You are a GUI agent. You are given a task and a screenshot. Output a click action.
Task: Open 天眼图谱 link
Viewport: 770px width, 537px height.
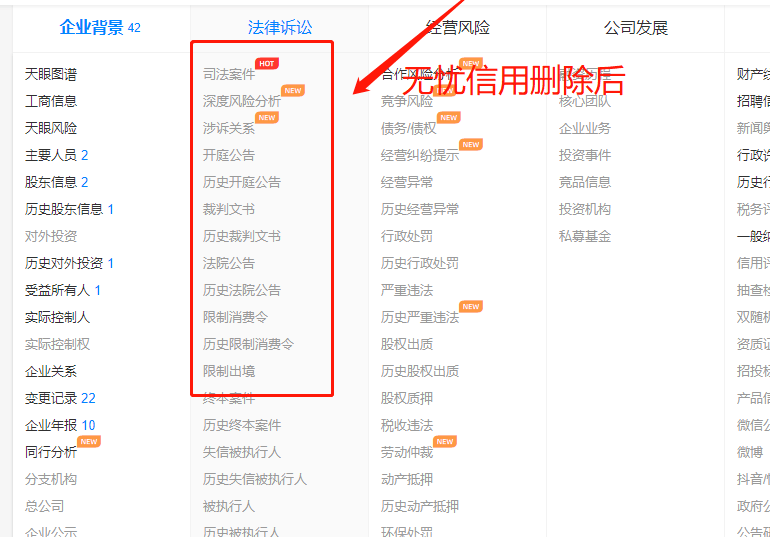[51, 75]
